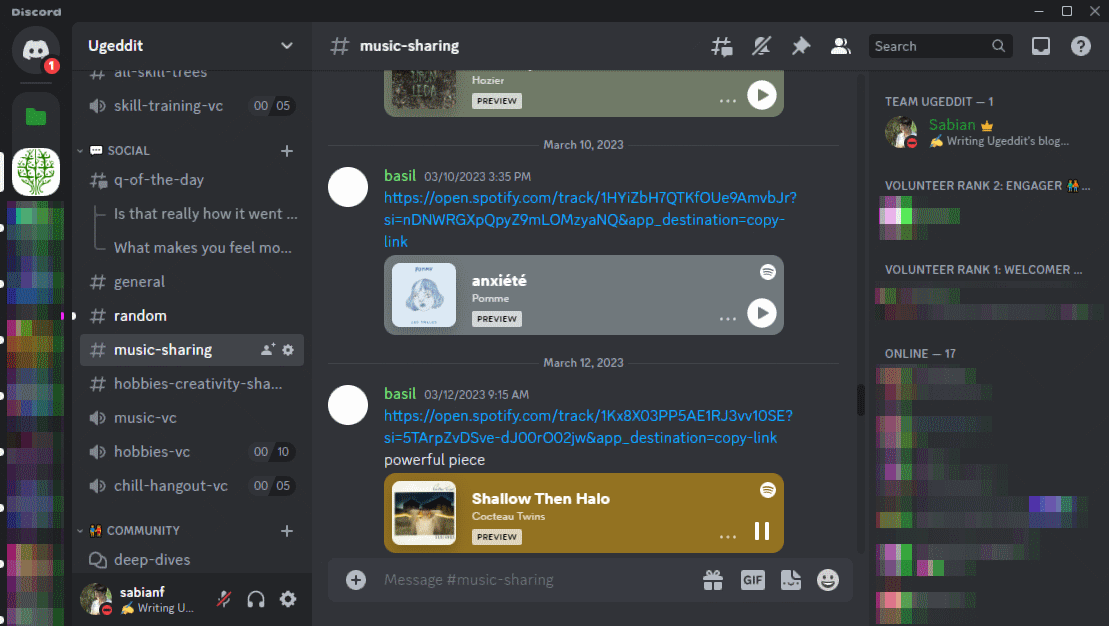Screen dimensions: 1109x626
Task: Expand the Ugeddit server dropdown menu
Action: point(287,46)
